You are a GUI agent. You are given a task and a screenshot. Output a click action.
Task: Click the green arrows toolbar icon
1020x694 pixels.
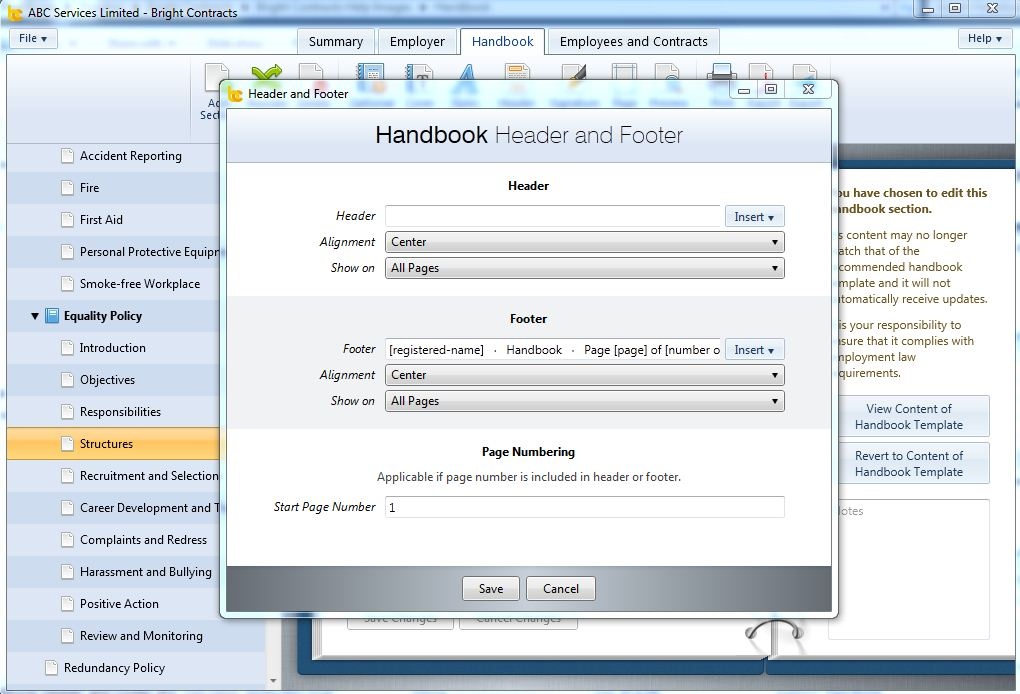coord(267,72)
